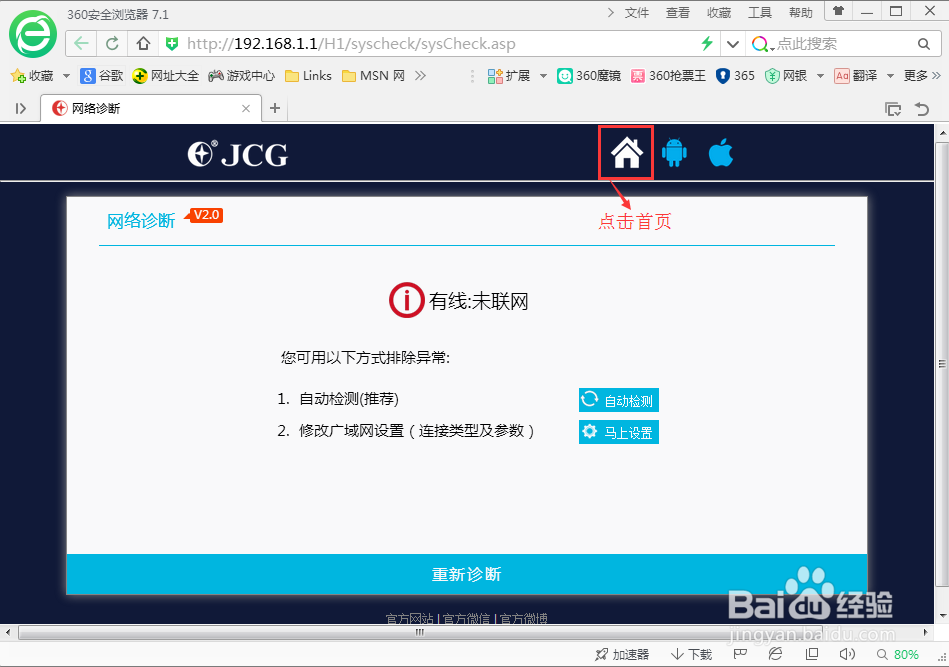The width and height of the screenshot is (949, 667).
Task: Click the IE compatibility mode icon in status bar
Action: pos(776,653)
